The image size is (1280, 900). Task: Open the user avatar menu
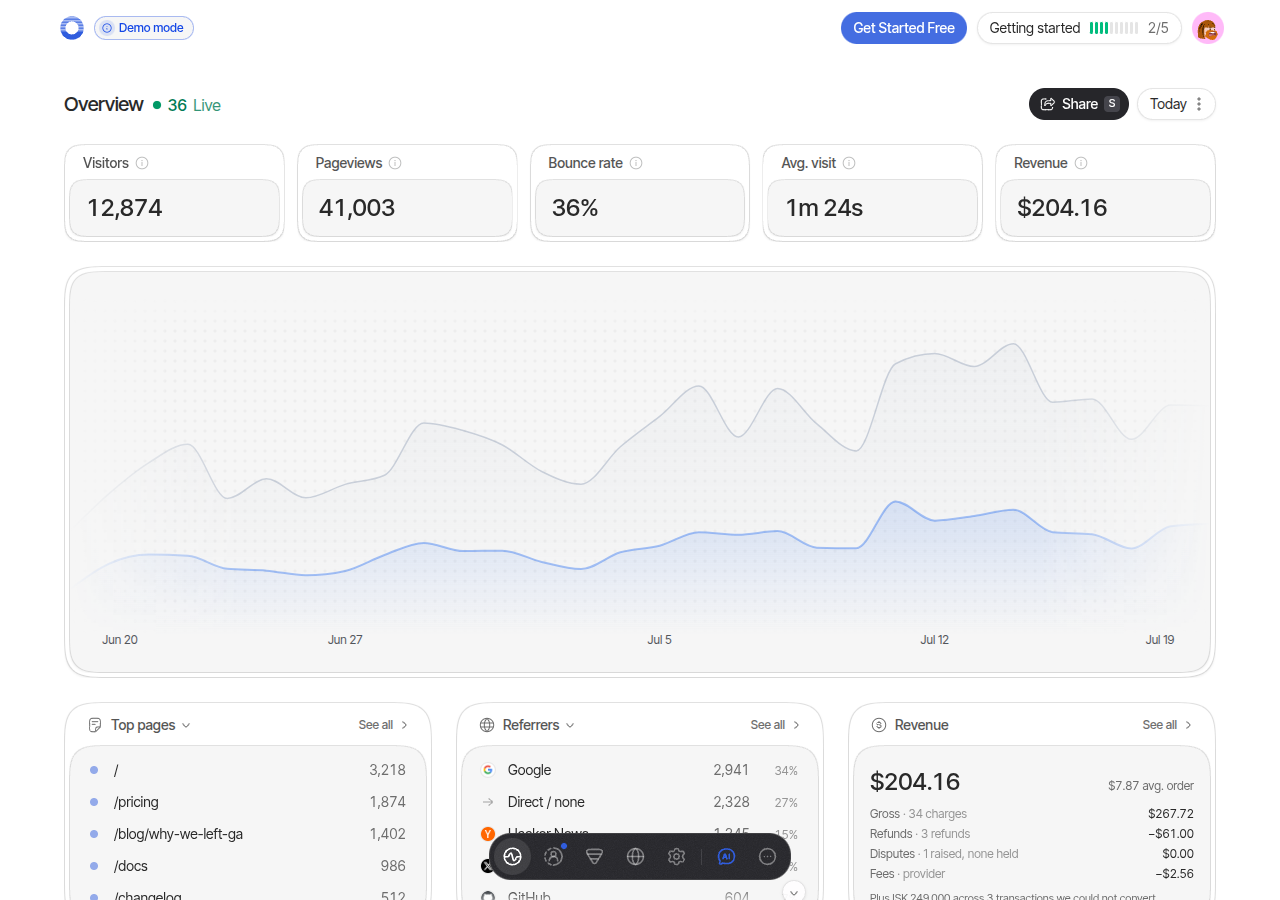point(1208,28)
